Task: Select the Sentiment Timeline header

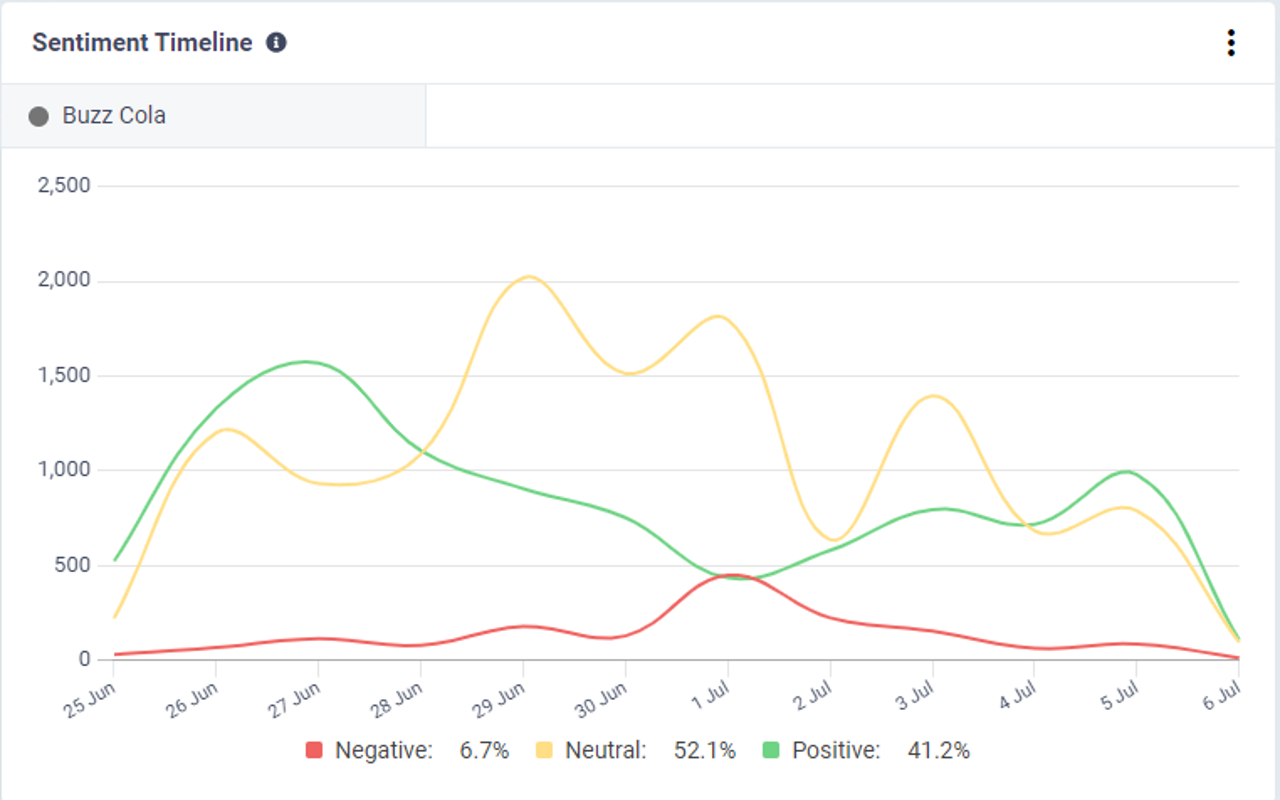Action: point(142,42)
